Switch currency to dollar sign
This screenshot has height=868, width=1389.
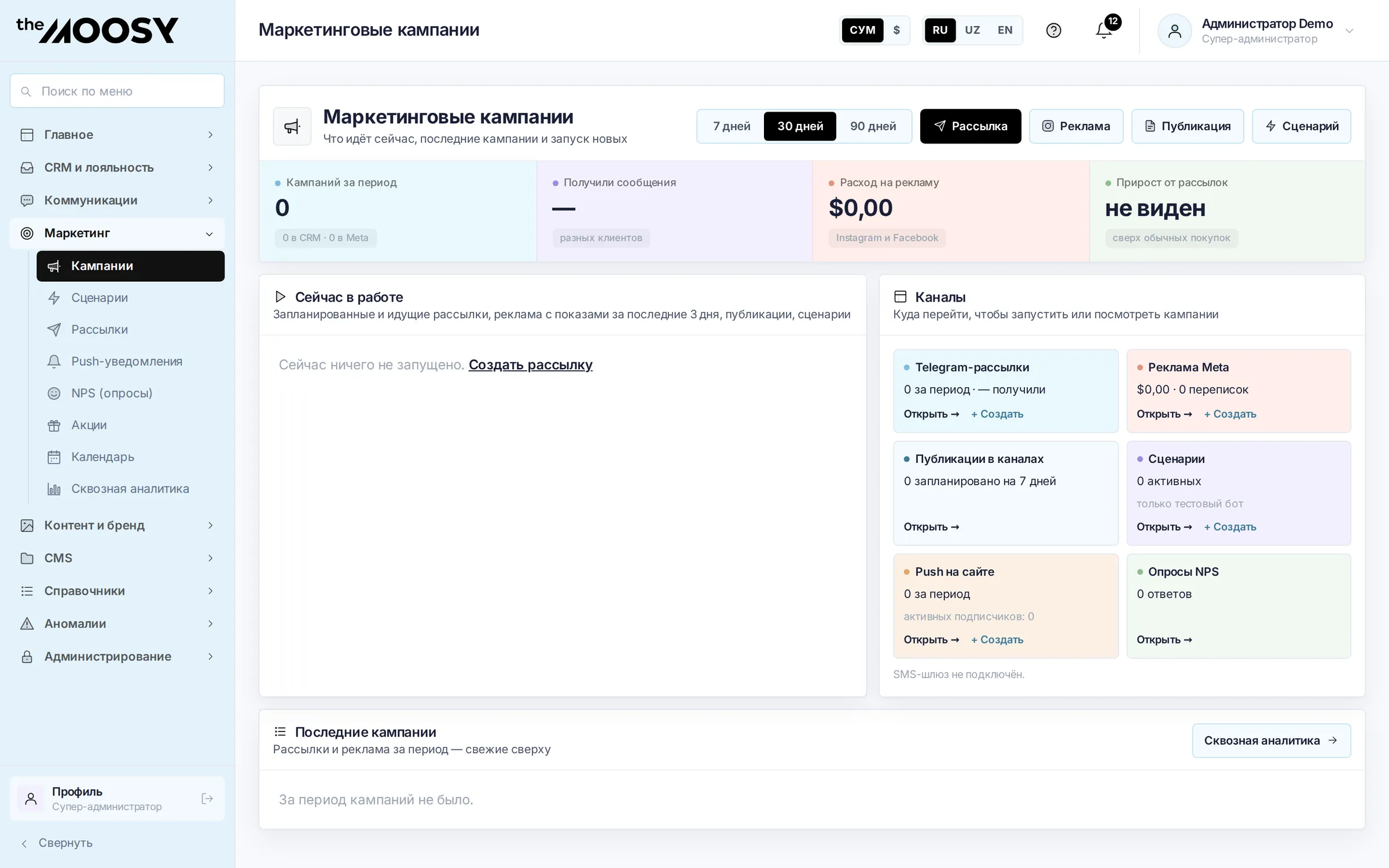896,30
